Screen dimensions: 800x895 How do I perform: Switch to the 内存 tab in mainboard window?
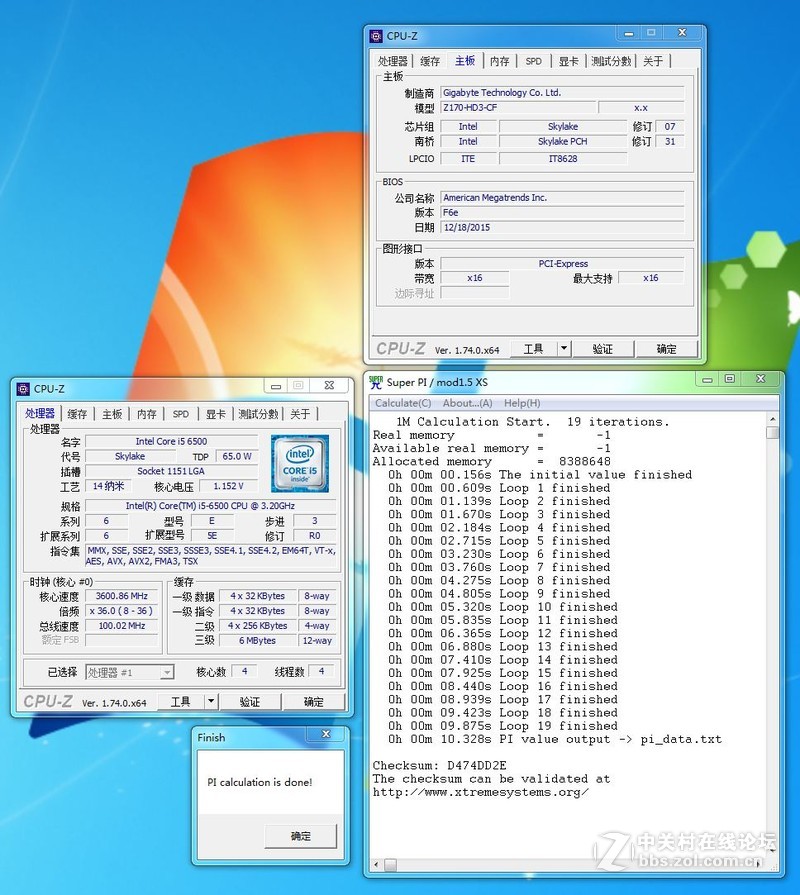tap(499, 61)
